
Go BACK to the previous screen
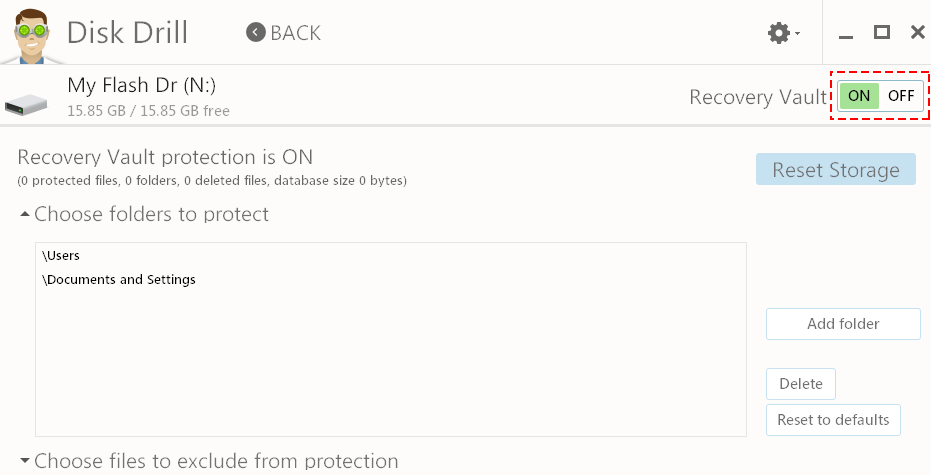(x=283, y=33)
